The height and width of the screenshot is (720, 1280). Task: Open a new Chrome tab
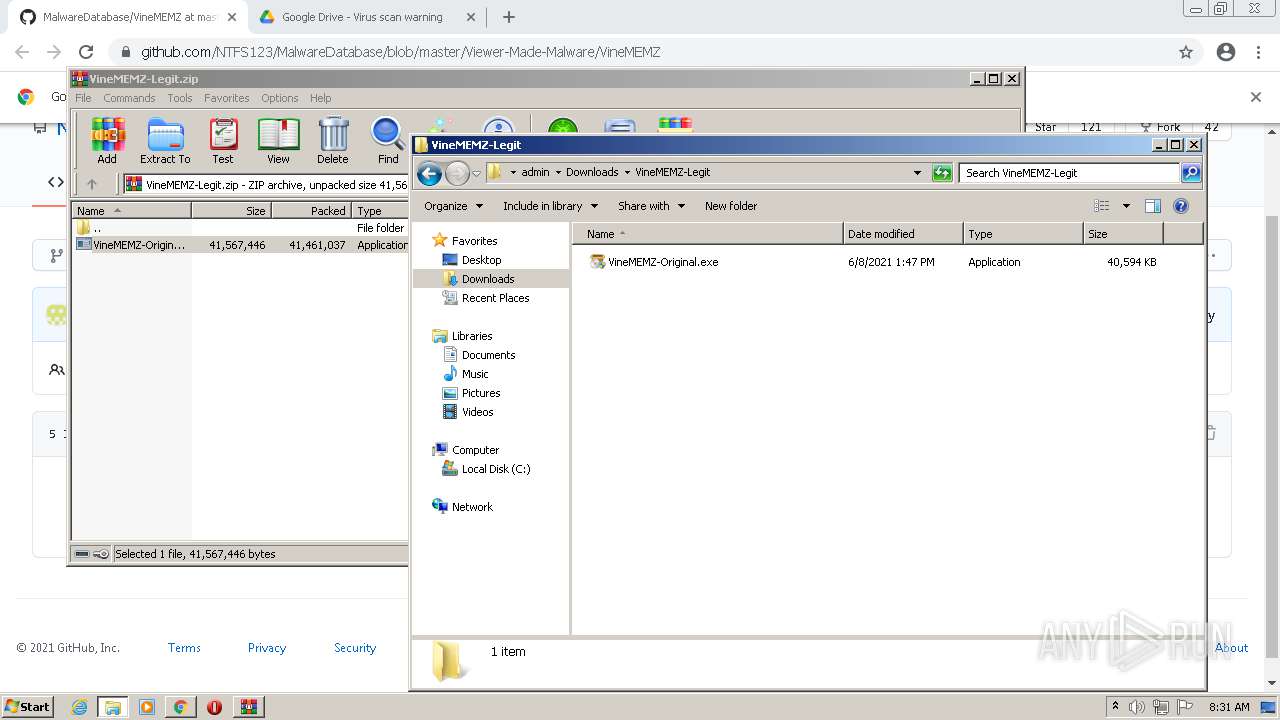[509, 17]
